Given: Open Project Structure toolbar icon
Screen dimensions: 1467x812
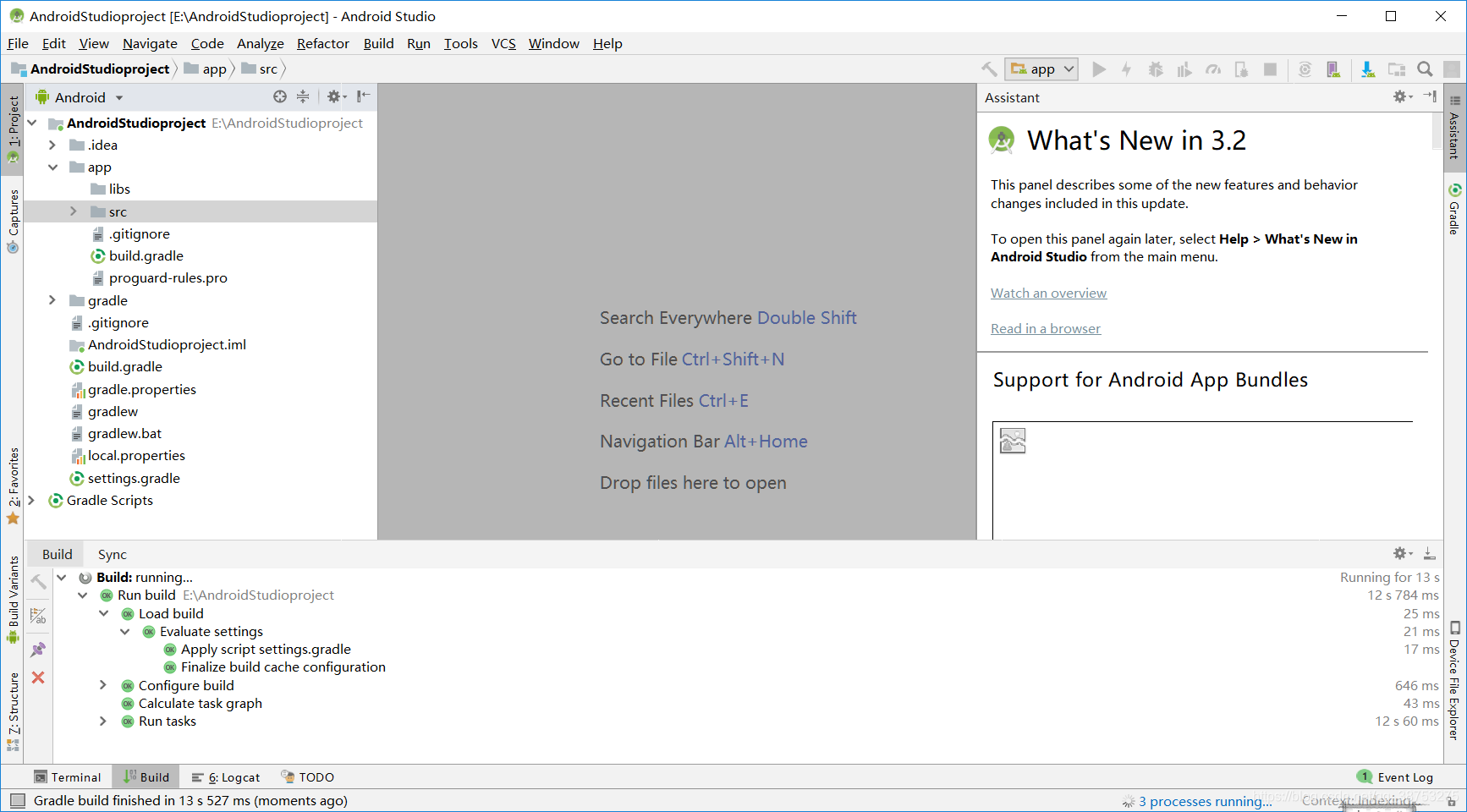Looking at the screenshot, I should (x=1397, y=69).
